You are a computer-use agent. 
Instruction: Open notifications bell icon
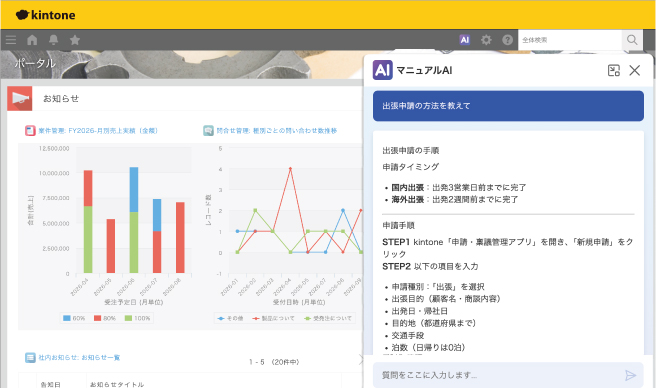pos(54,40)
